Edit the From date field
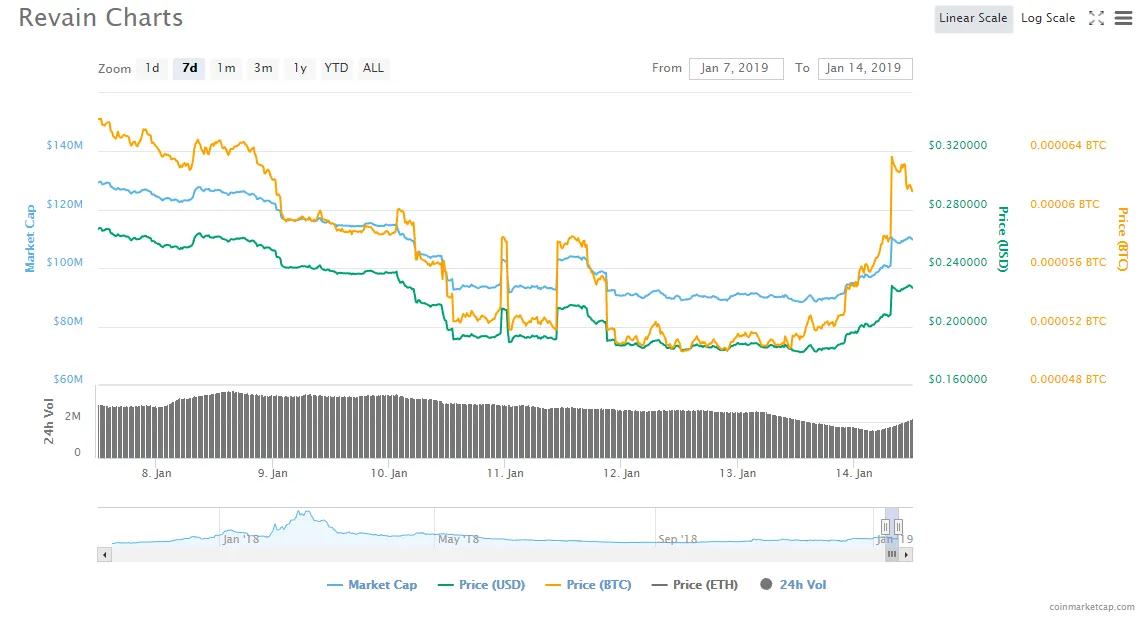This screenshot has width=1143, height=619. pos(736,69)
